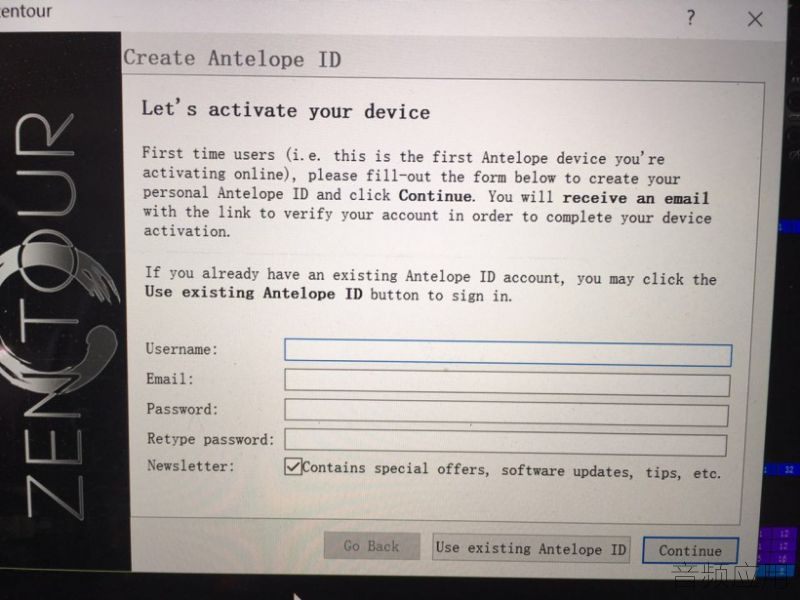Open the help question mark in the title bar

690,18
